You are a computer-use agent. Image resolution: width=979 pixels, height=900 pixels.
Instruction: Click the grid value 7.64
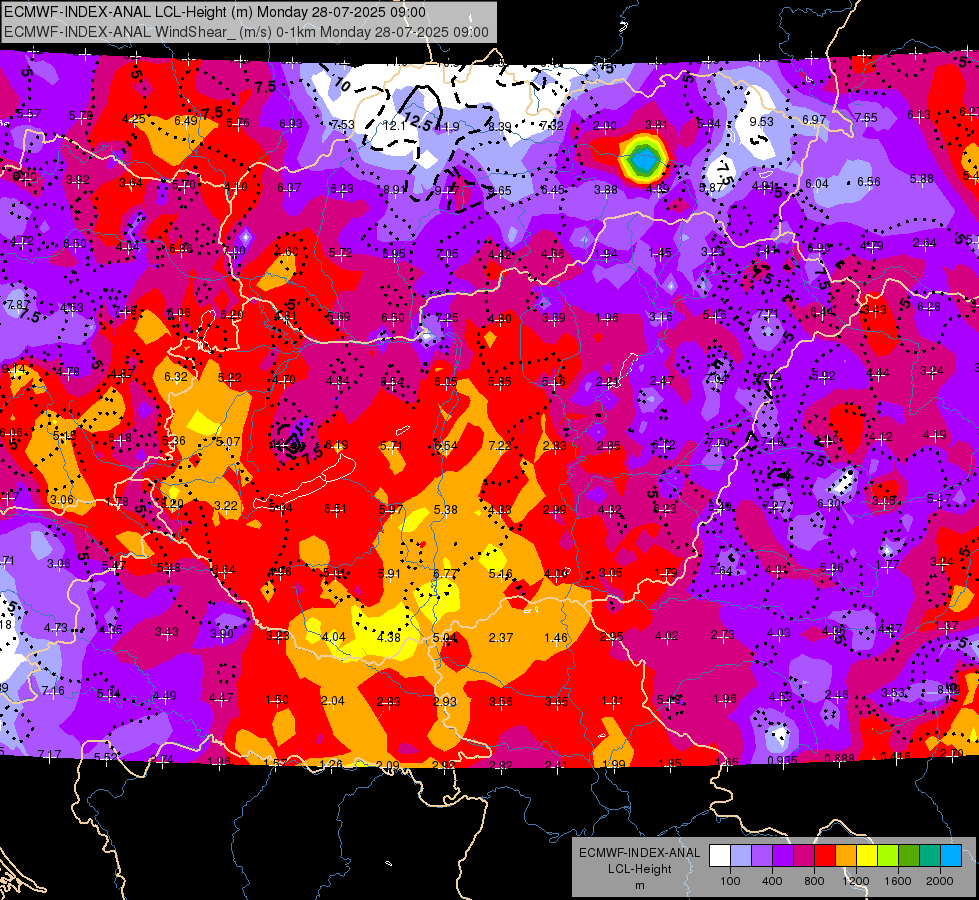coord(721,571)
